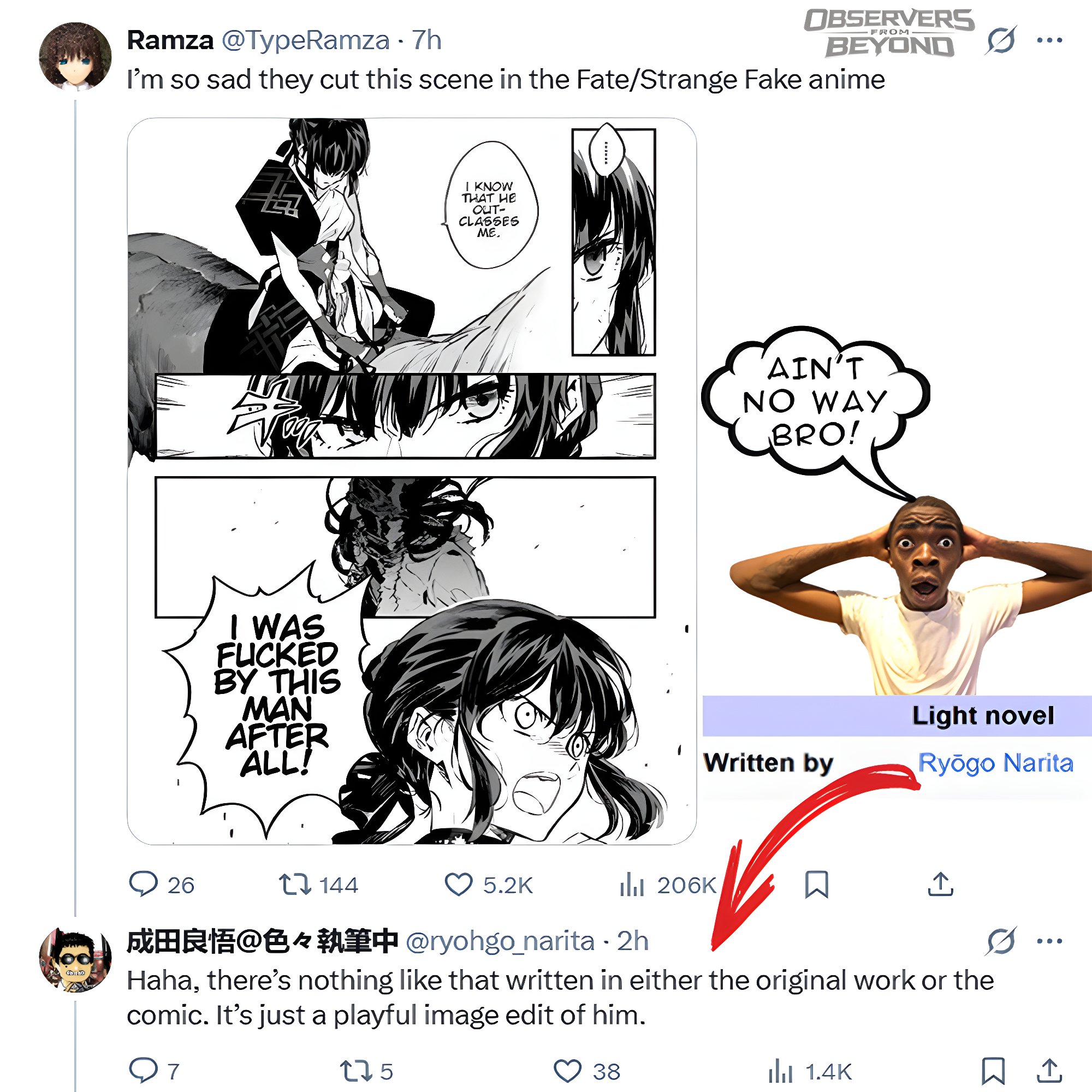Expand more options menu on Narita's reply
Image resolution: width=1092 pixels, height=1092 pixels.
click(x=1049, y=941)
